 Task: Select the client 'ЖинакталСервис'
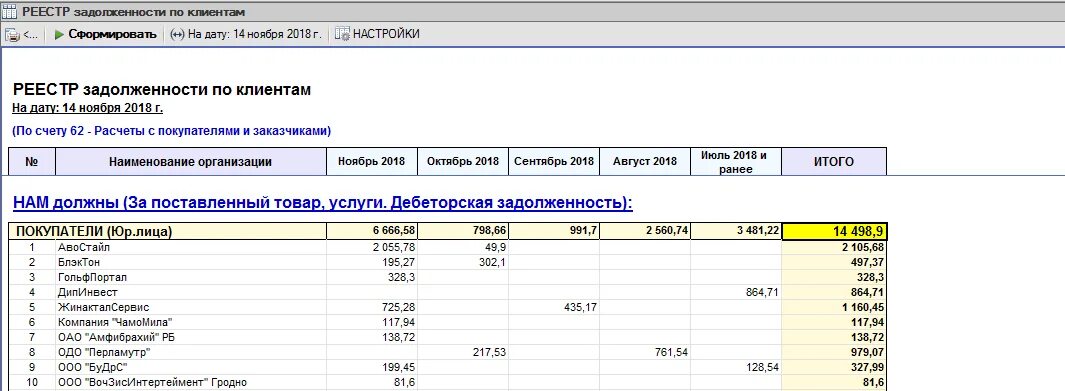[x=103, y=308]
